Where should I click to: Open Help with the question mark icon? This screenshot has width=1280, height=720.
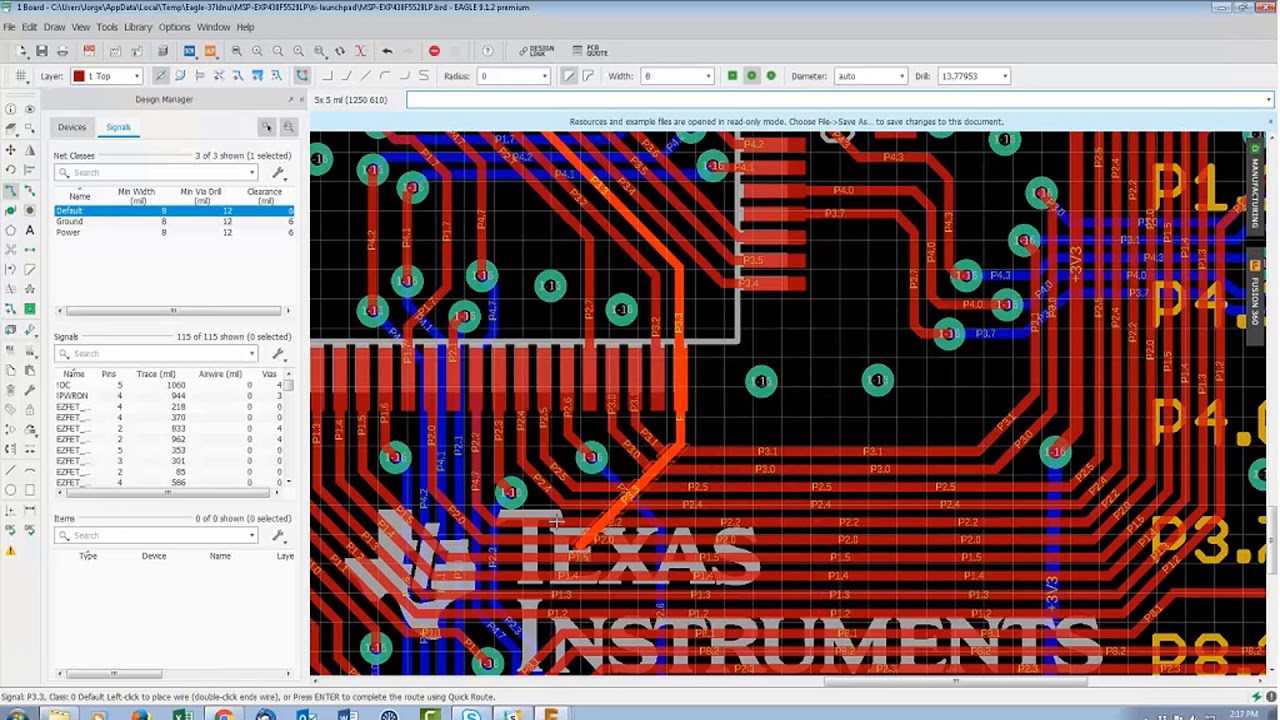click(x=487, y=51)
